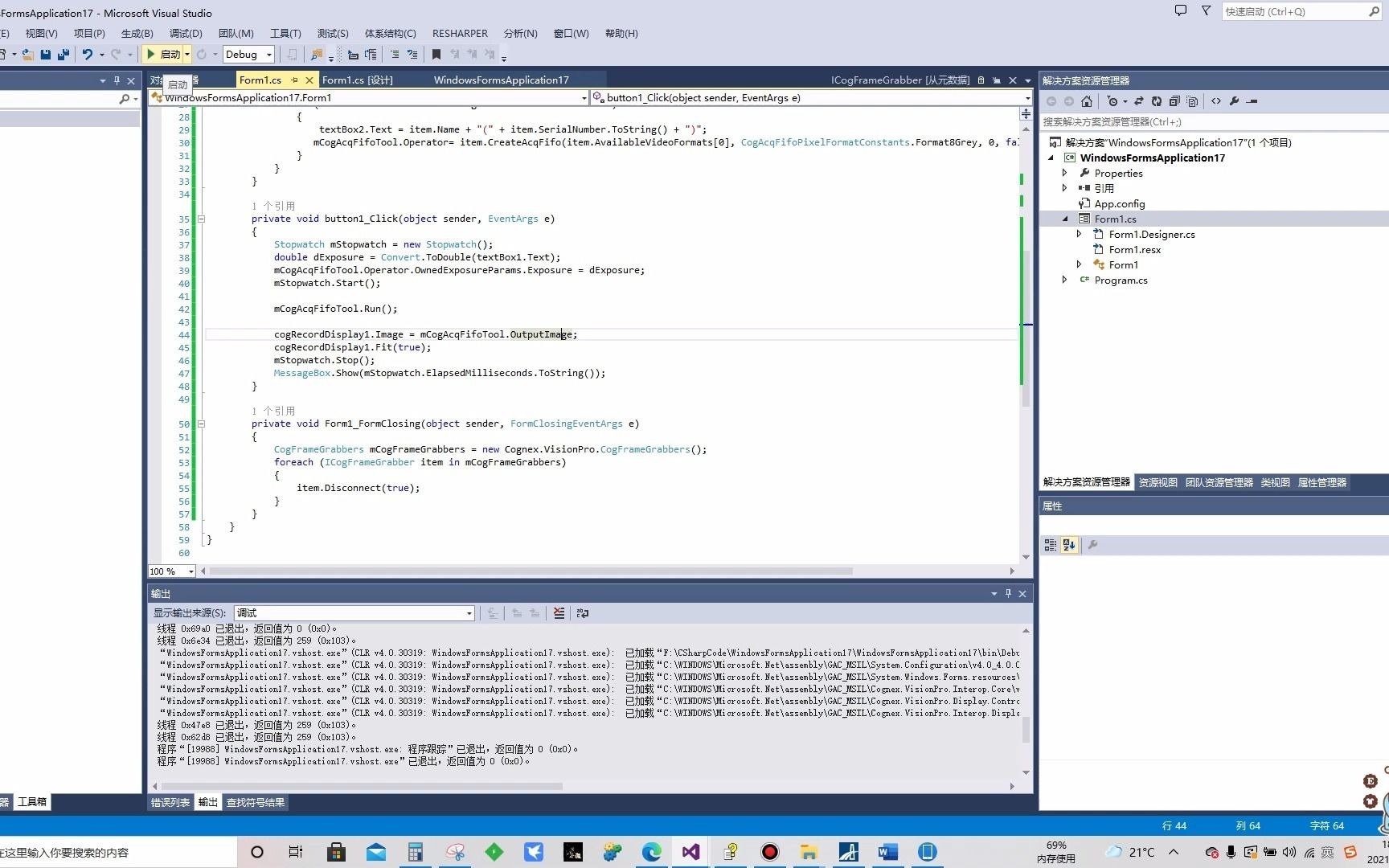Open the 视图(V) menu
This screenshot has height=868, width=1389.
(x=42, y=33)
